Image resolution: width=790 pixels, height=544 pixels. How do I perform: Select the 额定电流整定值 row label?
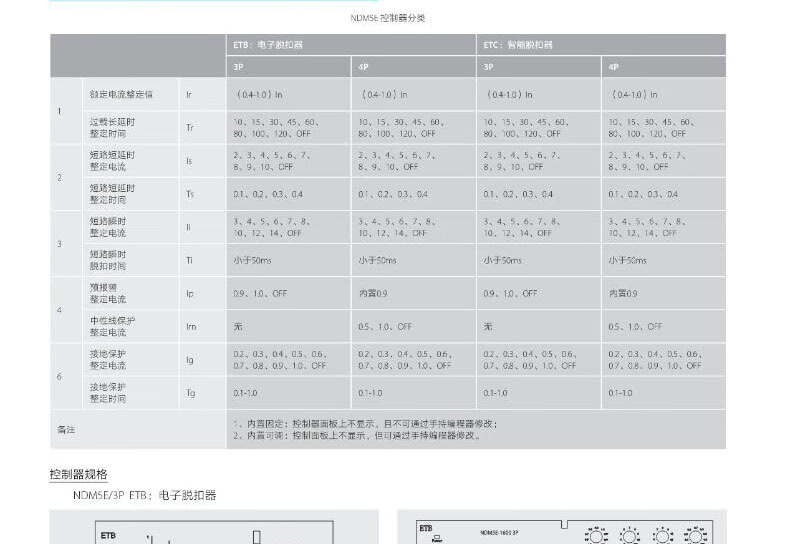pyautogui.click(x=121, y=94)
